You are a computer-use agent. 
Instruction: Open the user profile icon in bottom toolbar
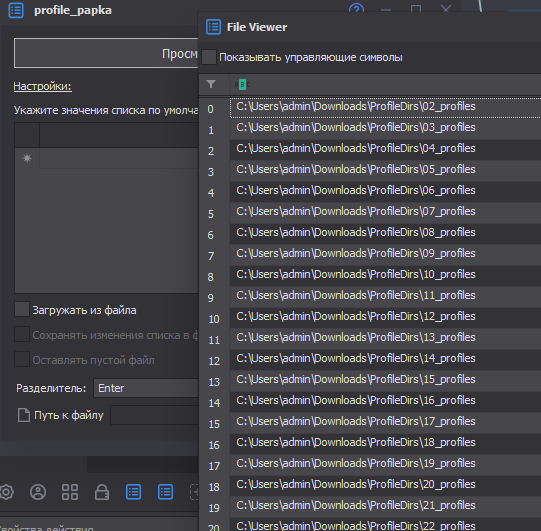pyautogui.click(x=38, y=492)
